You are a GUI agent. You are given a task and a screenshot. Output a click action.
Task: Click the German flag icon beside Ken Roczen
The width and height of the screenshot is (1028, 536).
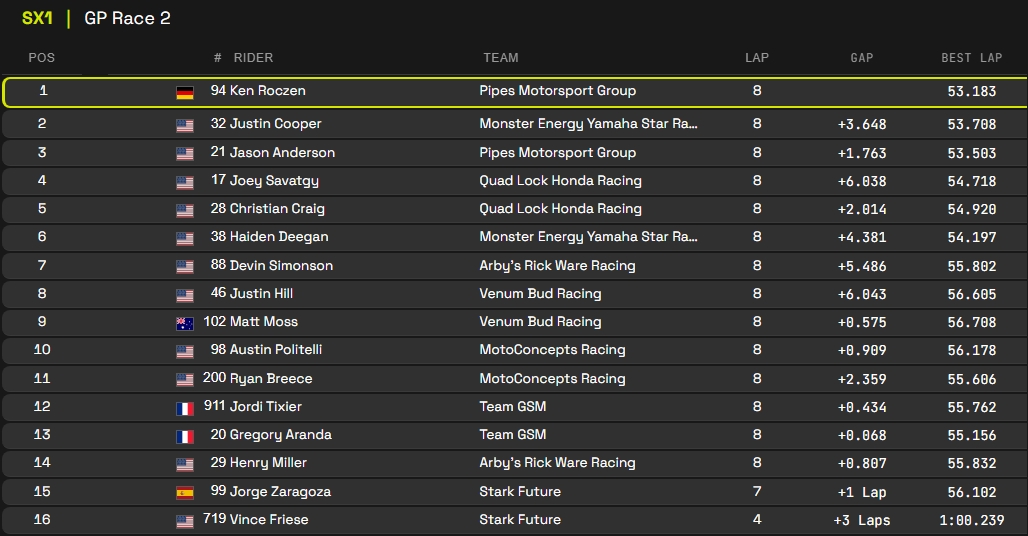(x=185, y=92)
